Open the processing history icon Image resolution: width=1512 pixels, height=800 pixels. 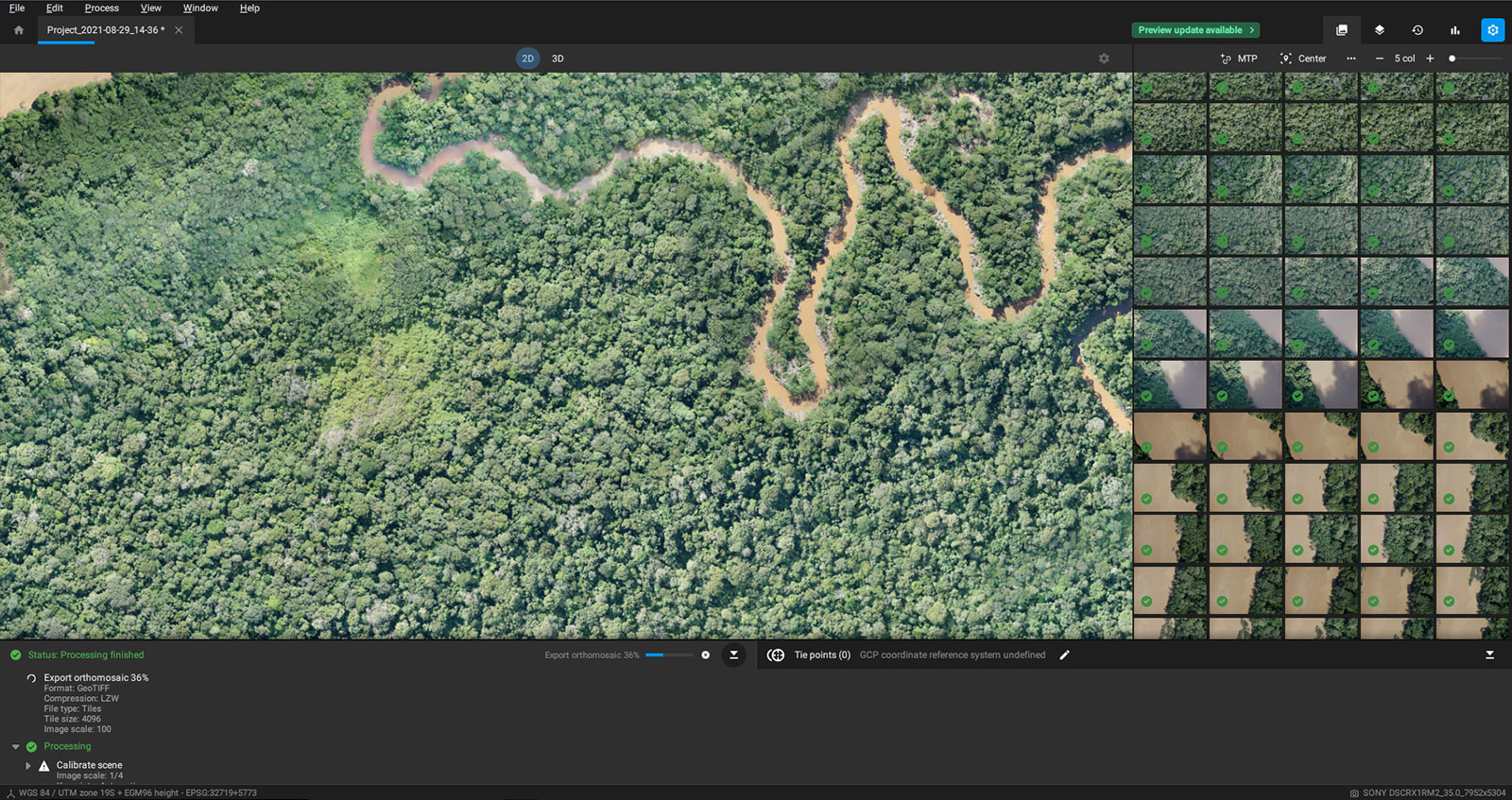point(1417,30)
